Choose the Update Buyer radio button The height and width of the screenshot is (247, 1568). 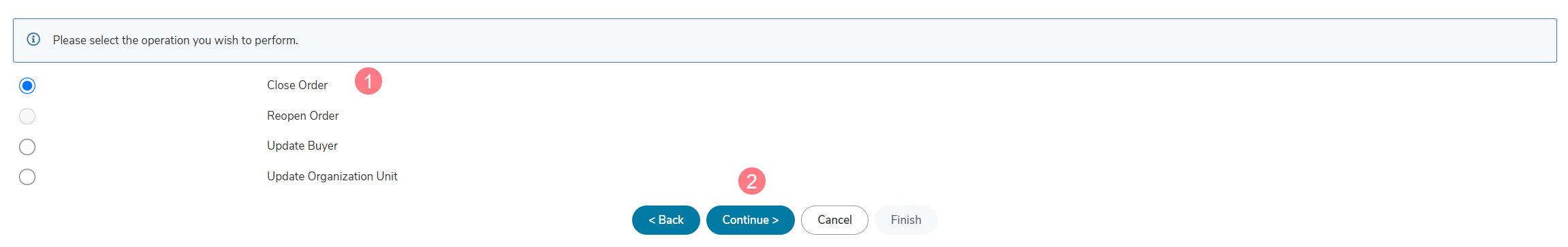pyautogui.click(x=27, y=147)
